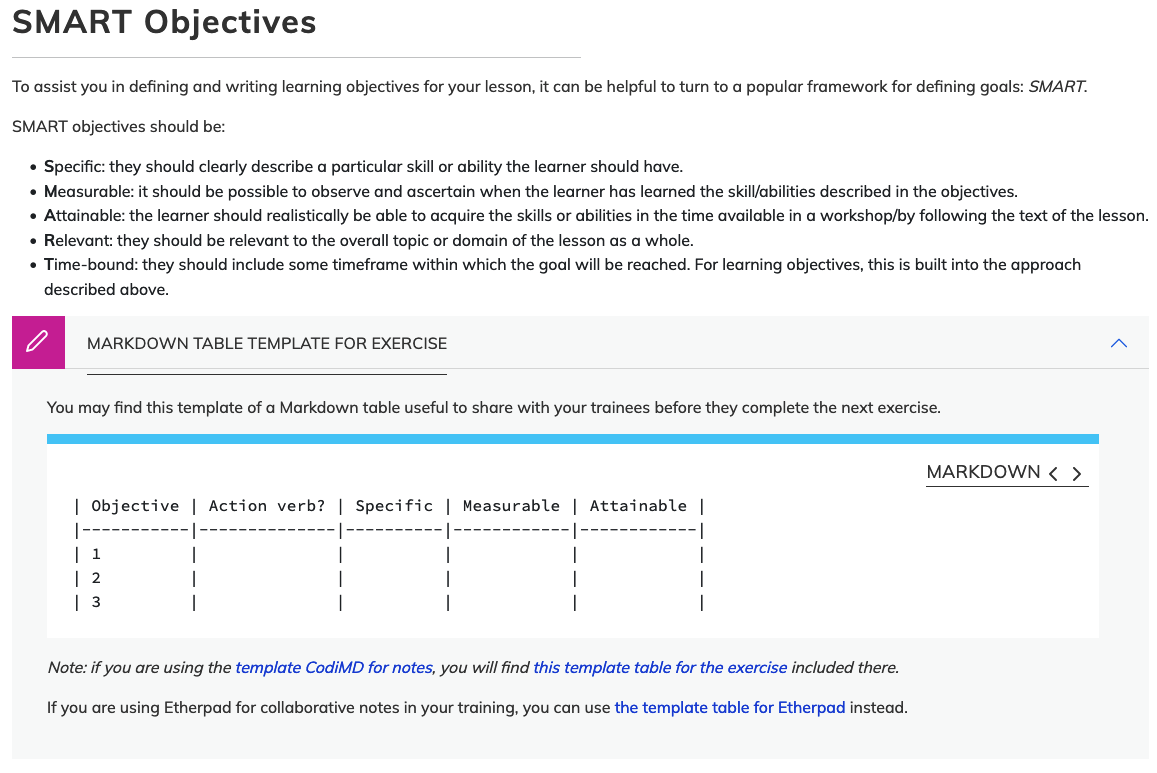Click the Objective column header in the snippet
Screen dimensions: 1157x773
[135, 505]
